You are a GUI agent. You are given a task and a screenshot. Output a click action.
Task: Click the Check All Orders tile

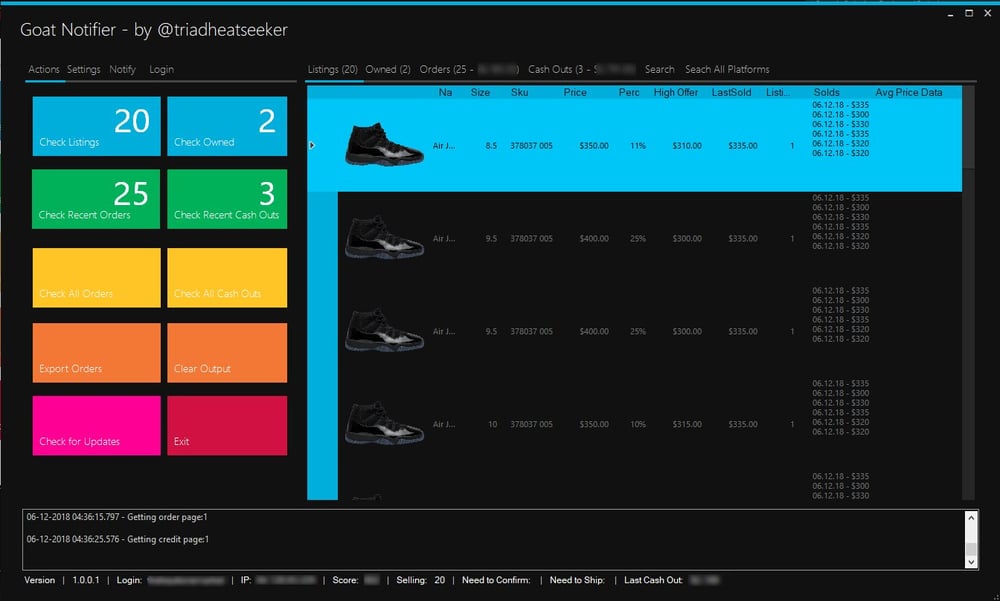(95, 277)
